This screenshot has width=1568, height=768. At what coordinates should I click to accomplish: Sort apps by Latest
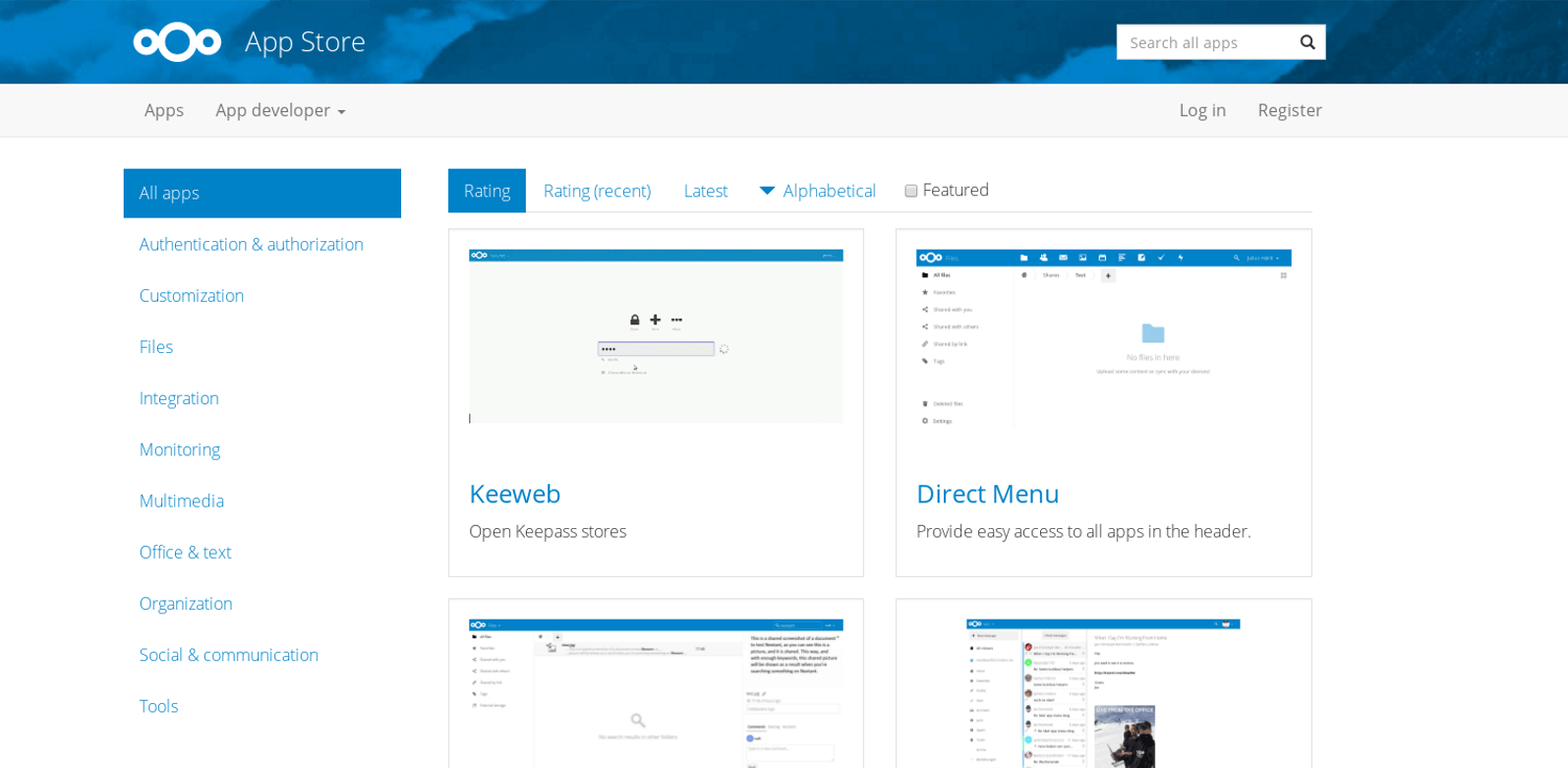point(705,191)
